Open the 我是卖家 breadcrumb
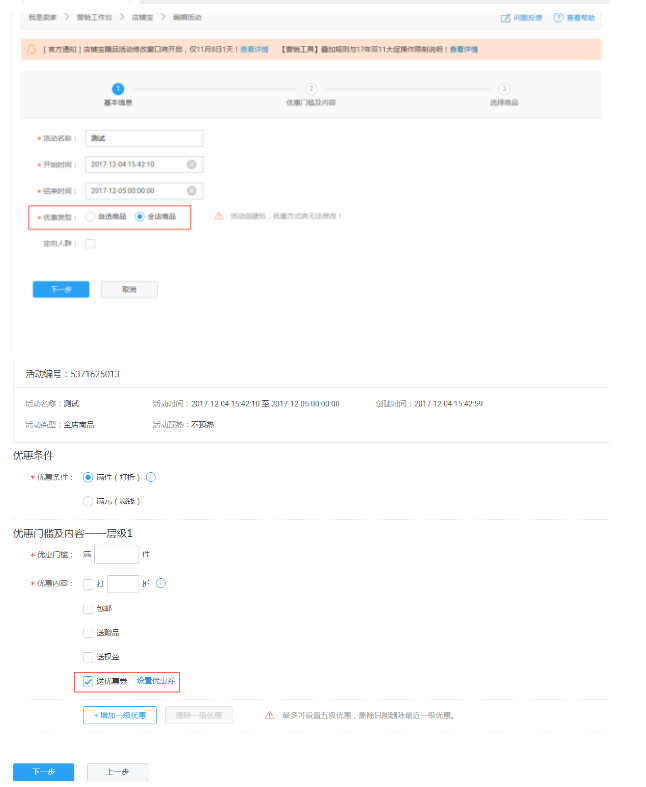 [x=43, y=18]
